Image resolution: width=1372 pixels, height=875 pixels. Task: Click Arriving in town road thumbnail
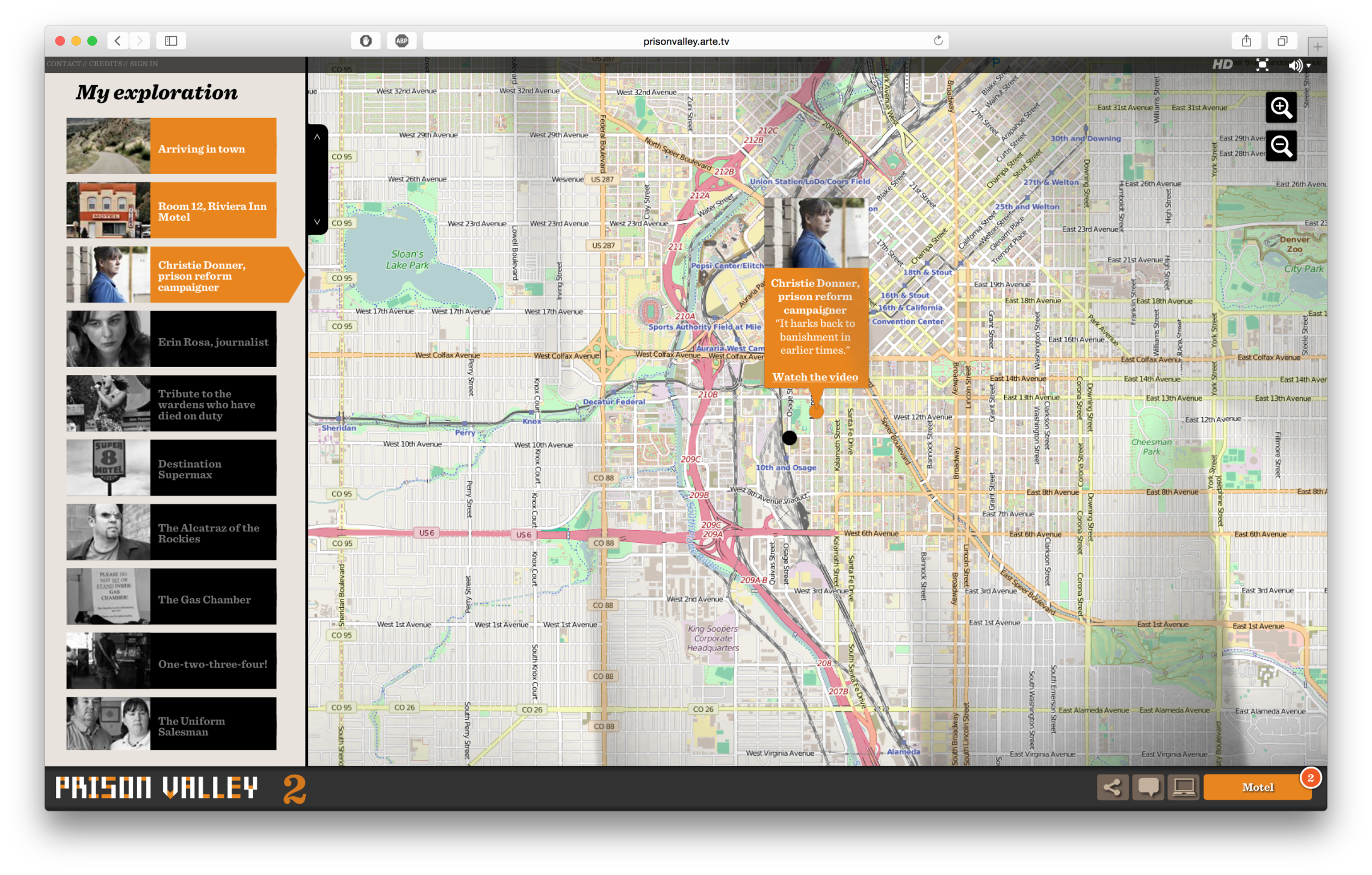[x=108, y=146]
